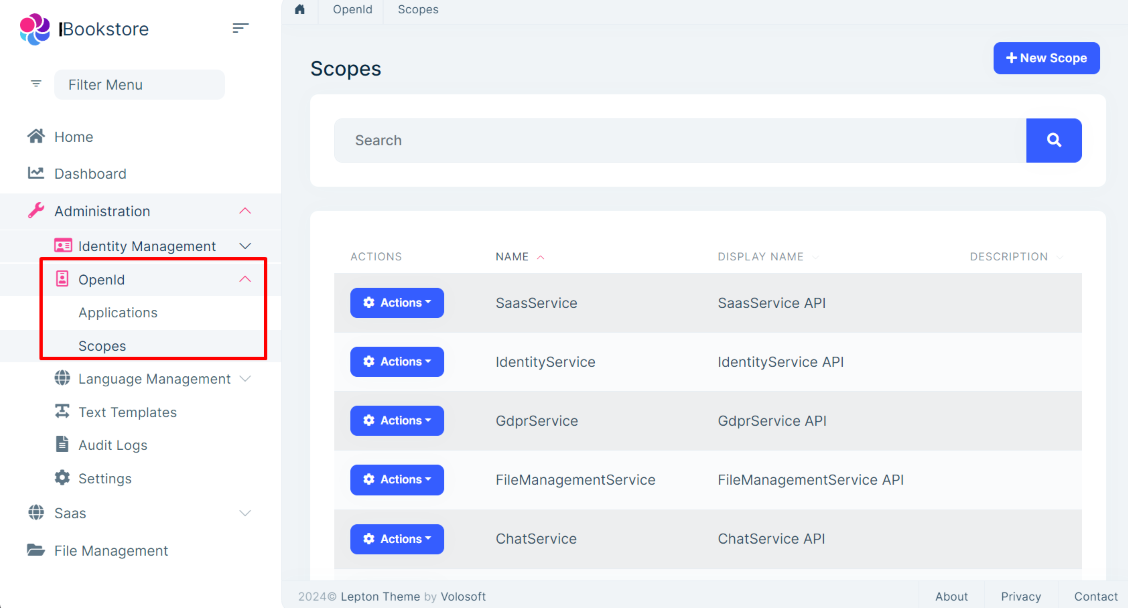Expand the Language Management dropdown

point(245,379)
